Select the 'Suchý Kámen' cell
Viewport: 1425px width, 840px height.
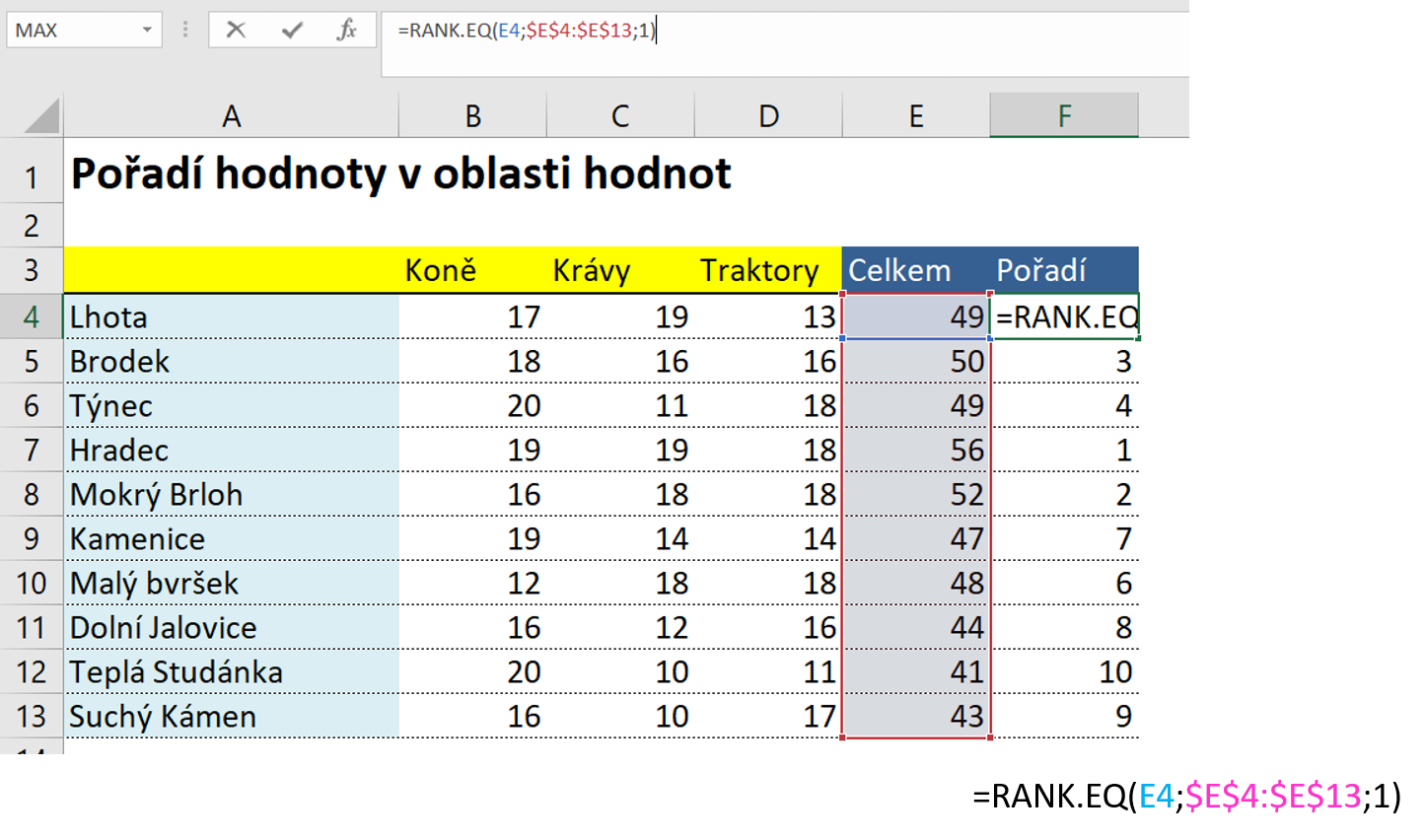(231, 716)
